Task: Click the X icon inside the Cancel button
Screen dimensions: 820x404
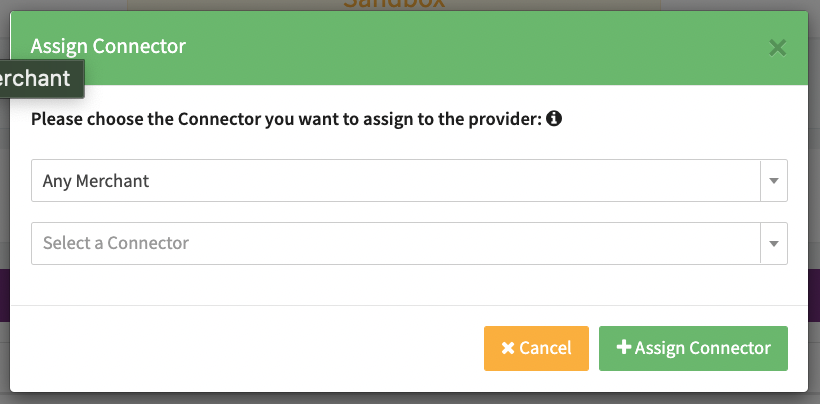Action: click(x=508, y=348)
